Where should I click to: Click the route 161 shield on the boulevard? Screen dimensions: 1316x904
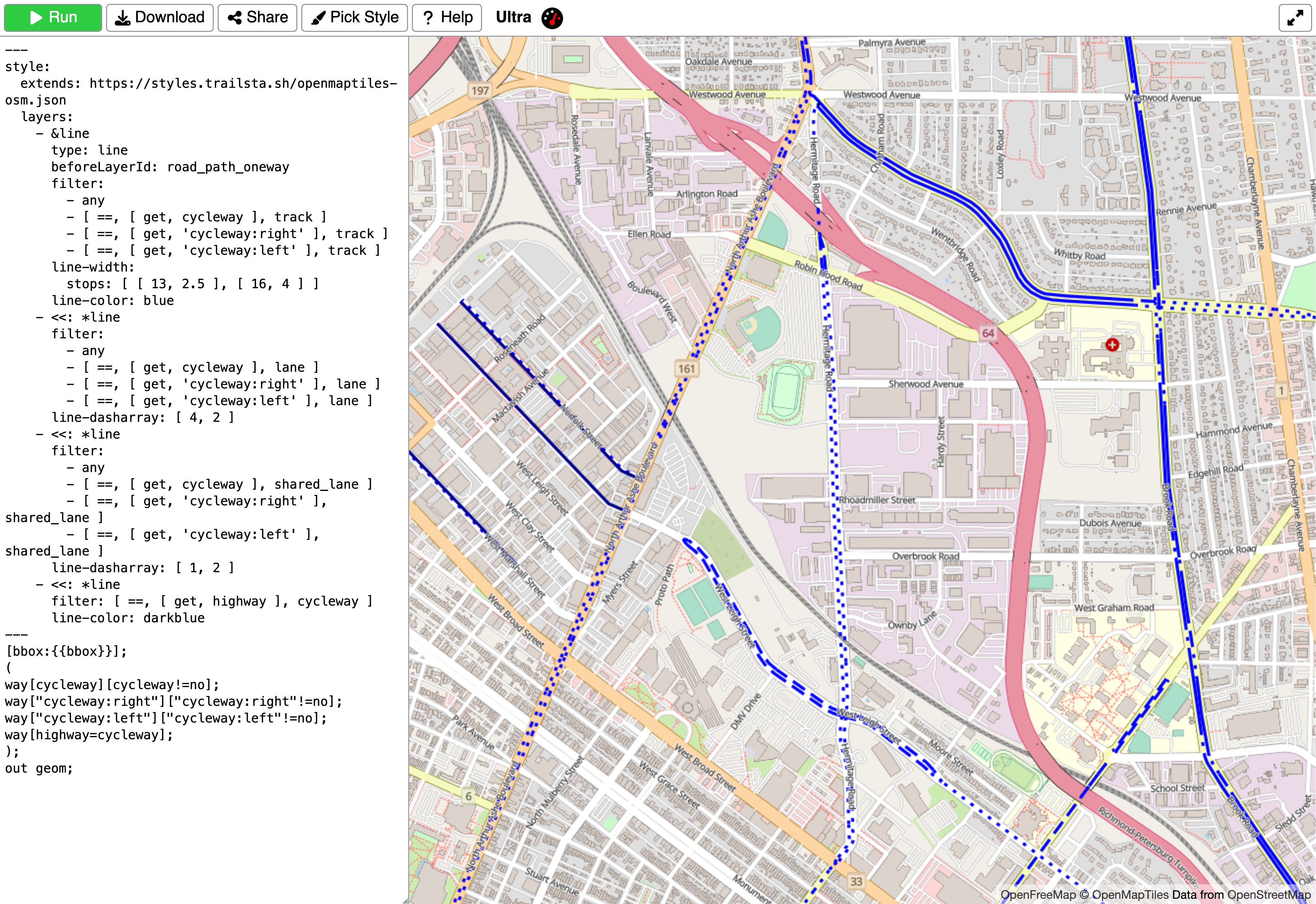[686, 369]
